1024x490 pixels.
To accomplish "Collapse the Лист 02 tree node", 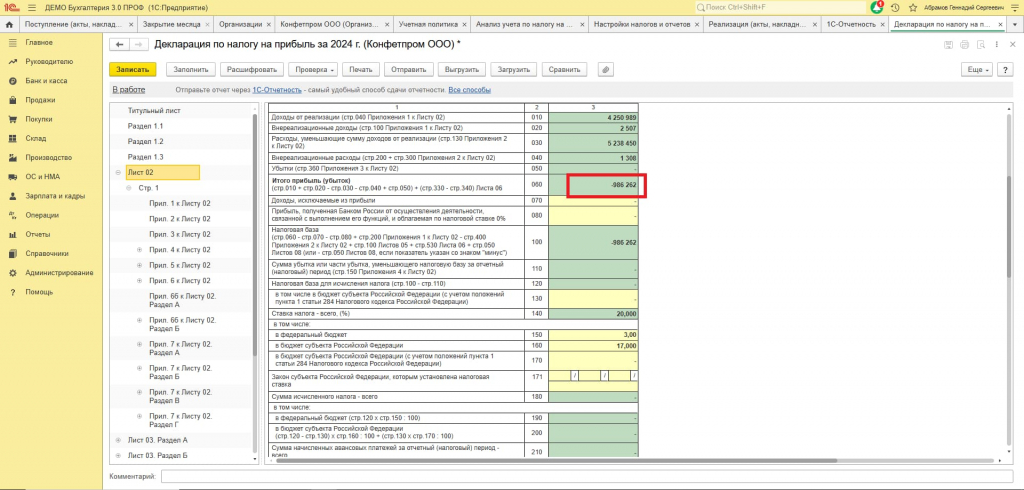I will click(118, 172).
